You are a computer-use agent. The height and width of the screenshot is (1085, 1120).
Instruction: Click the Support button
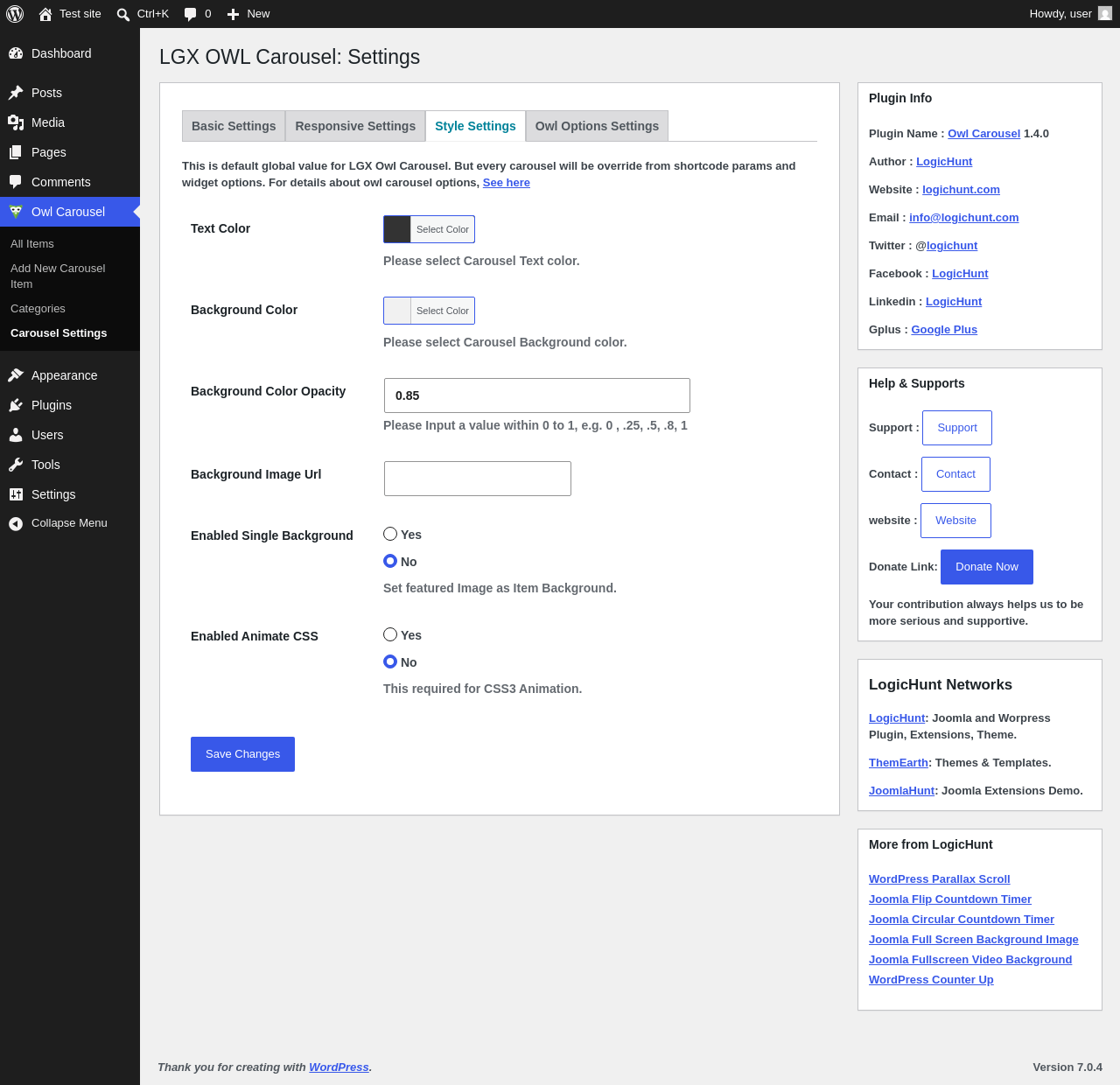tap(957, 428)
